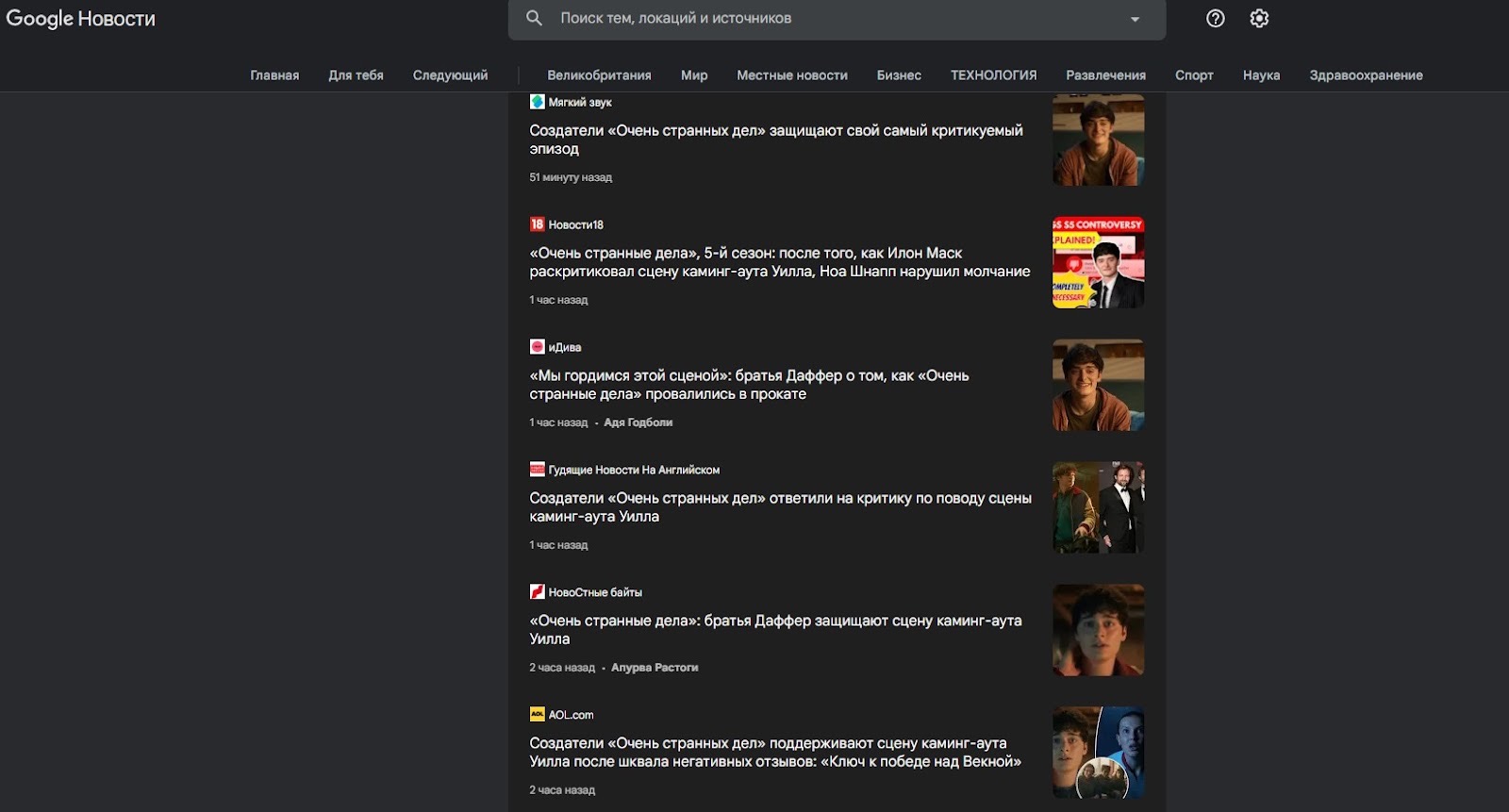This screenshot has height=812, width=1509.
Task: Go to the Для тебя section
Action: tap(356, 75)
